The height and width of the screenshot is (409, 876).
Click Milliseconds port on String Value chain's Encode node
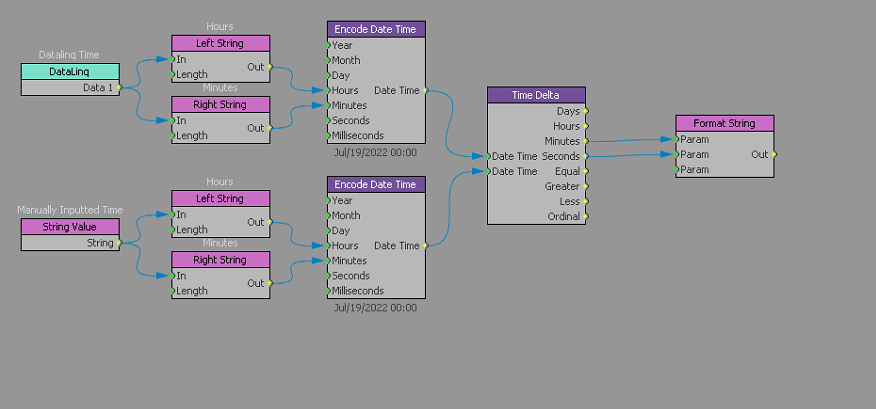(328, 291)
